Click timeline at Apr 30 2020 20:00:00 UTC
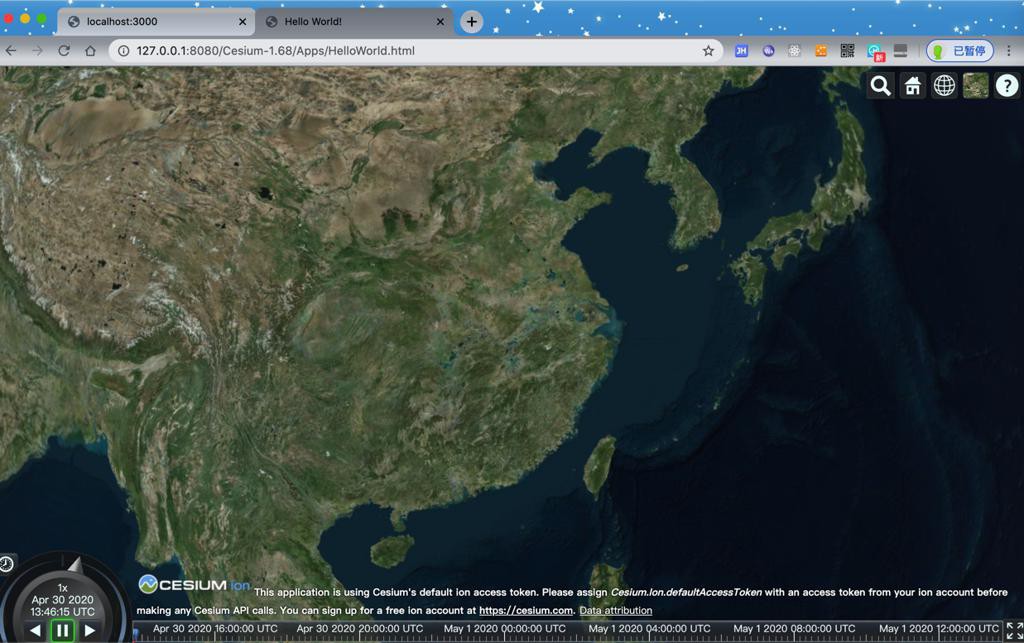 click(360, 629)
